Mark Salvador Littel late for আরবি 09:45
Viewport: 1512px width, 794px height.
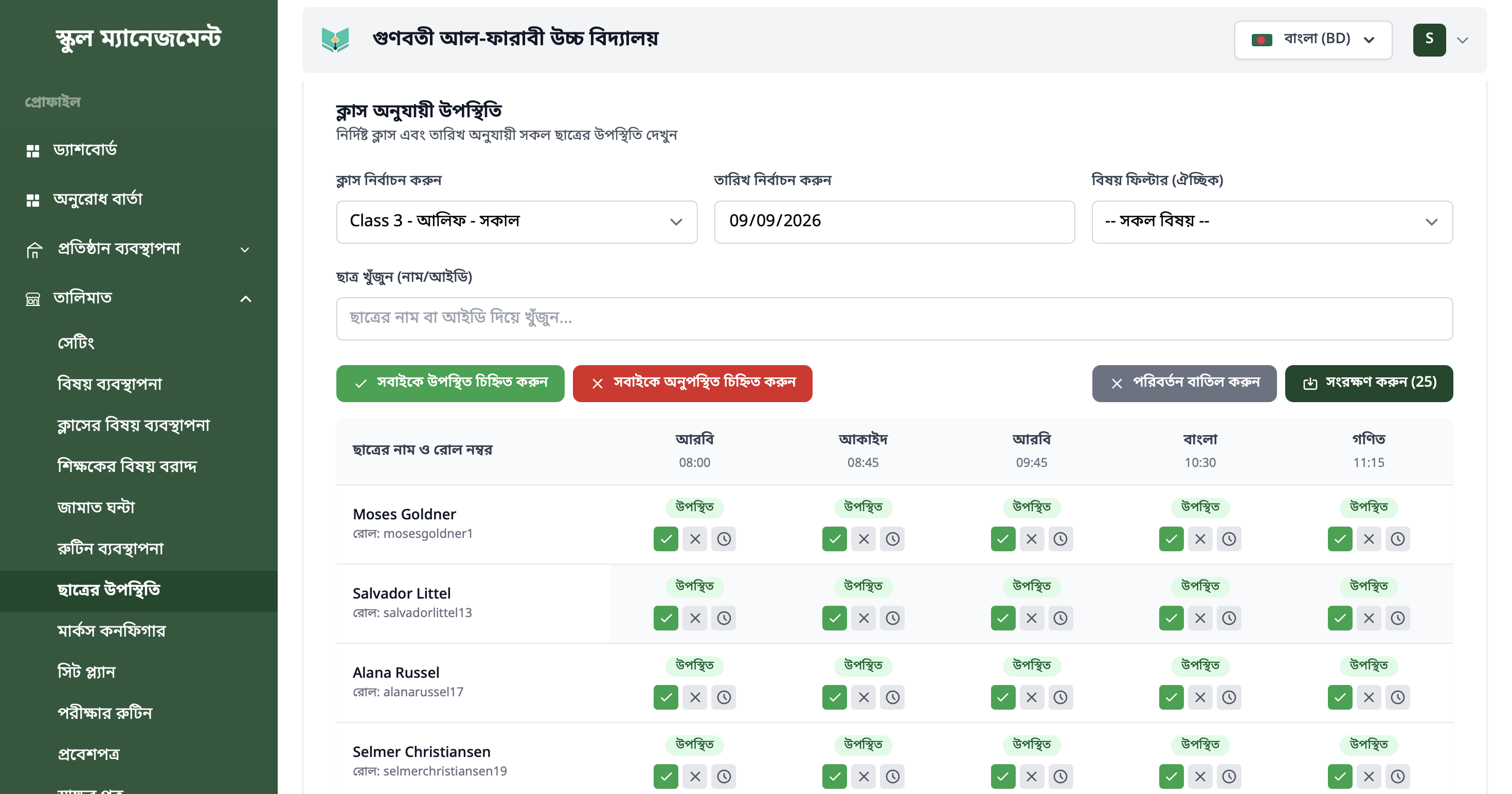(x=1060, y=618)
